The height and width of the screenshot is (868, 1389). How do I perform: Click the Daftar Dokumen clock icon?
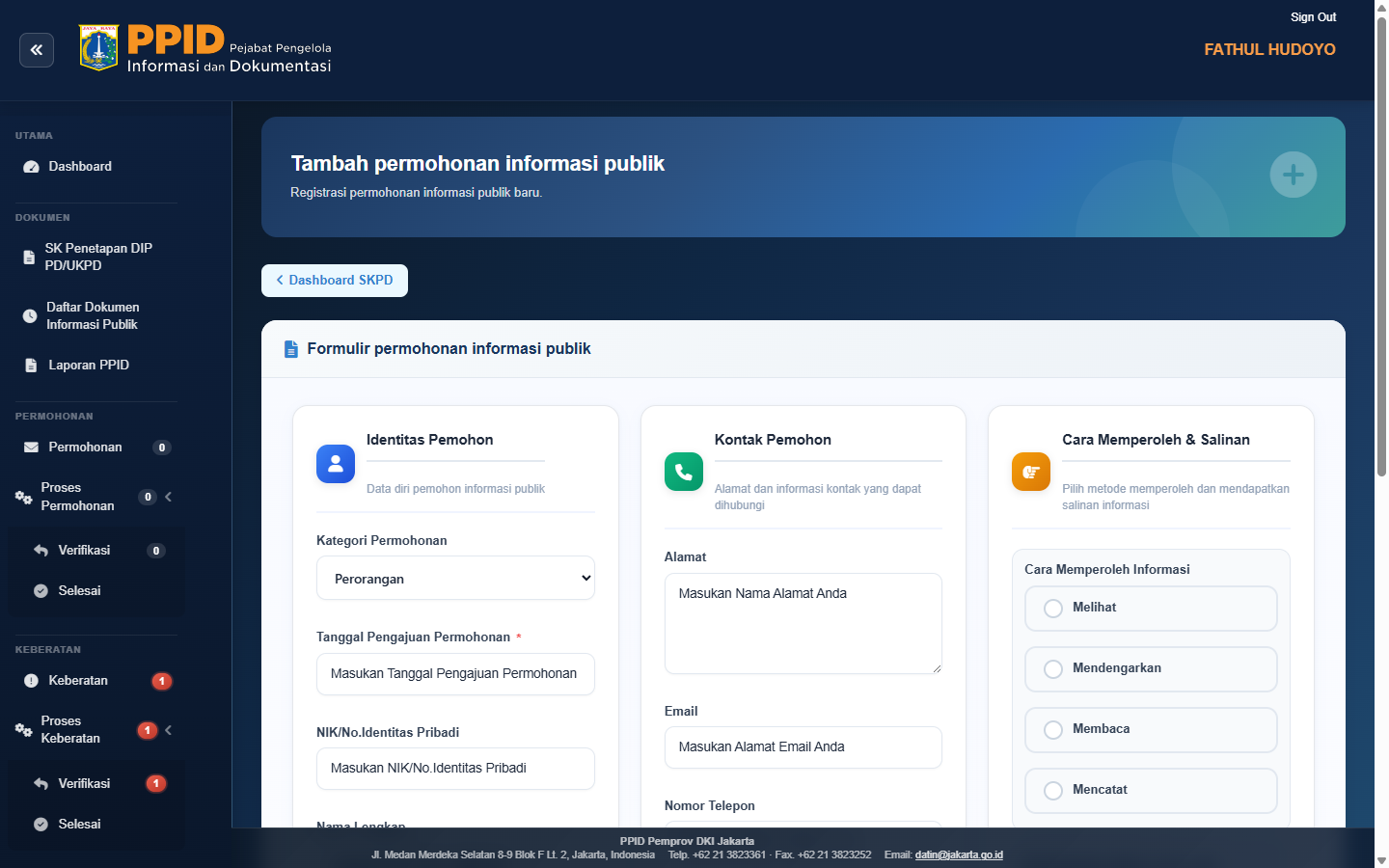click(30, 316)
